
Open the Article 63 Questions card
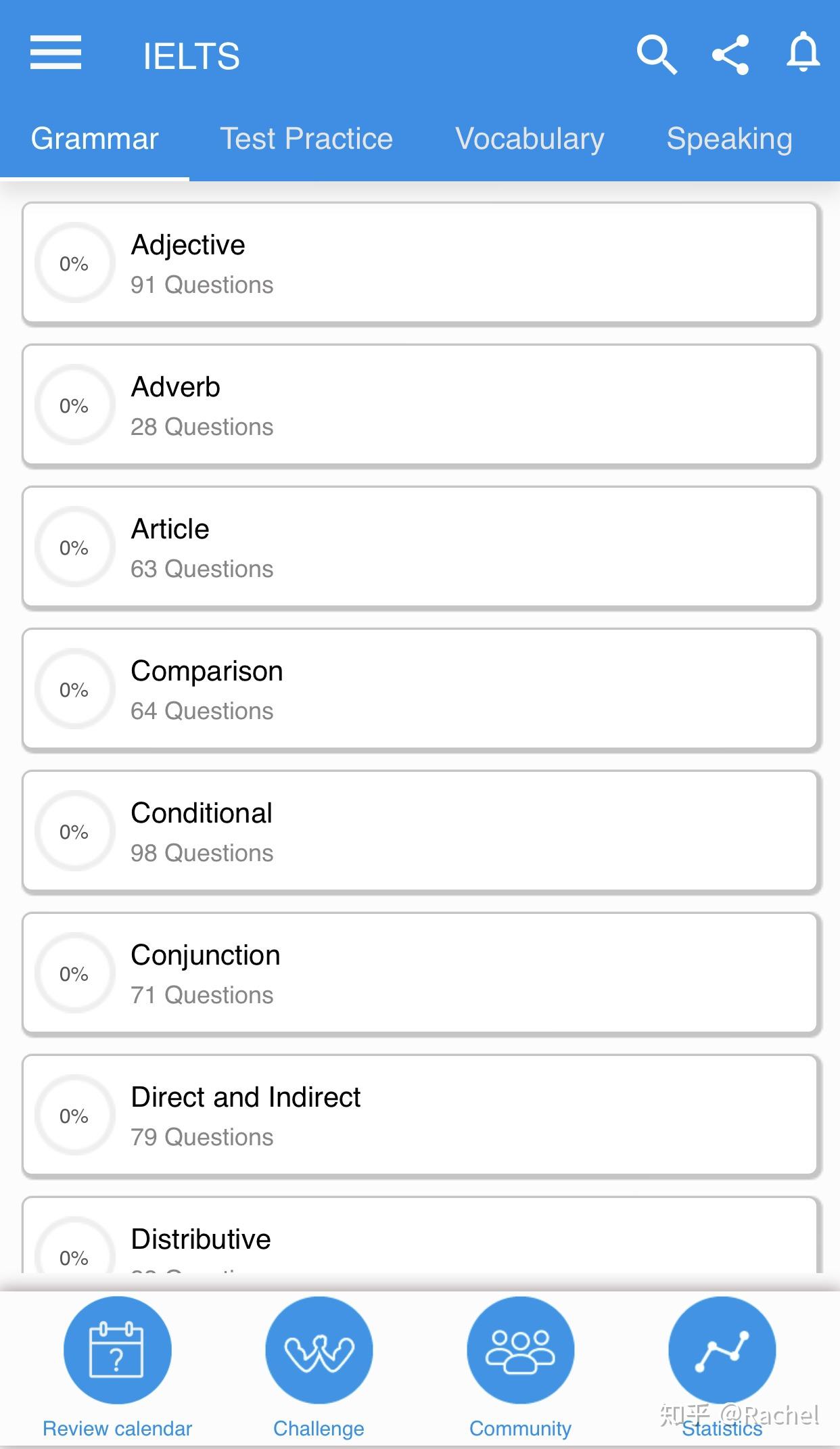[x=419, y=547]
